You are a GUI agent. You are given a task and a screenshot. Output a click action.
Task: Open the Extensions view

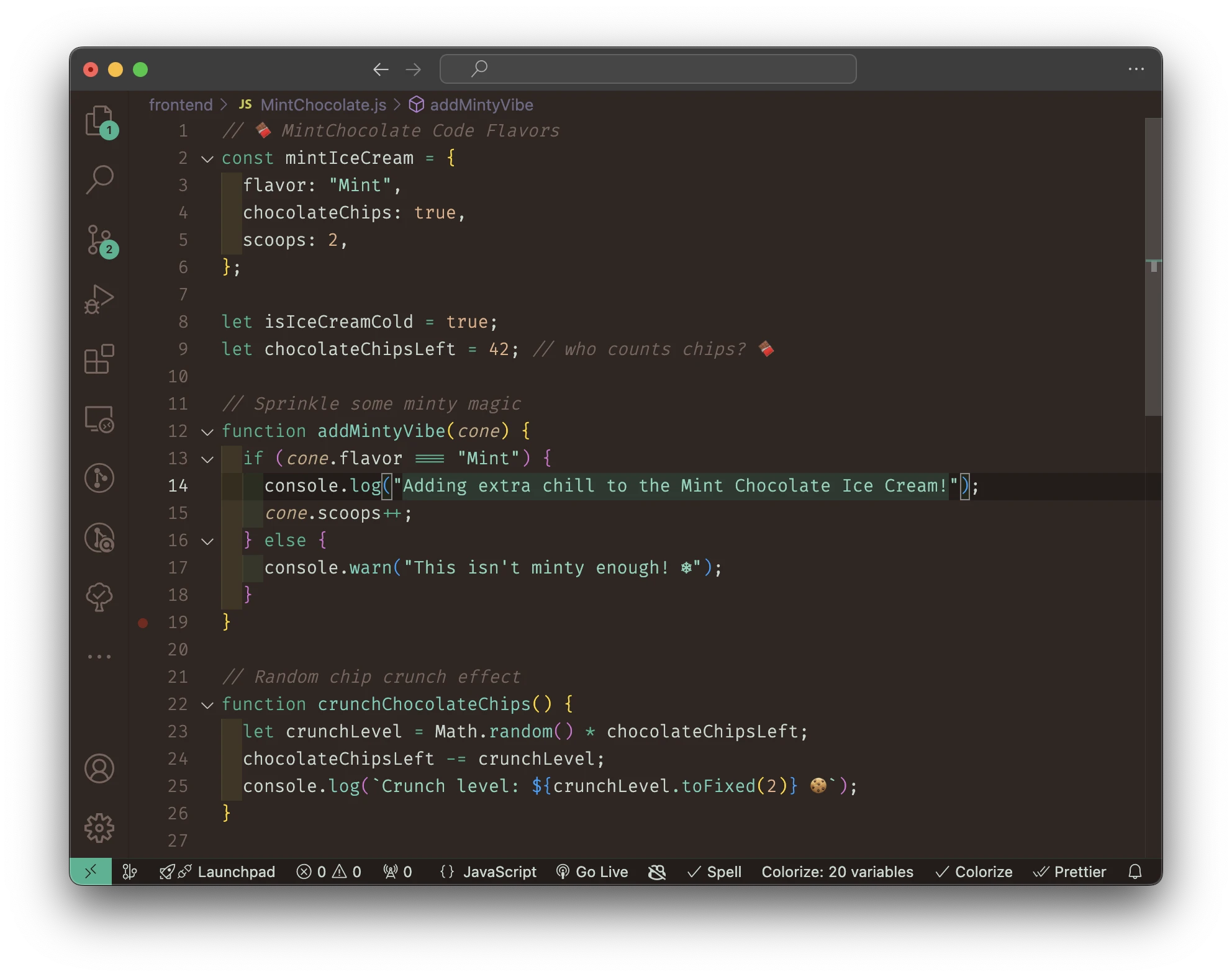coord(99,359)
